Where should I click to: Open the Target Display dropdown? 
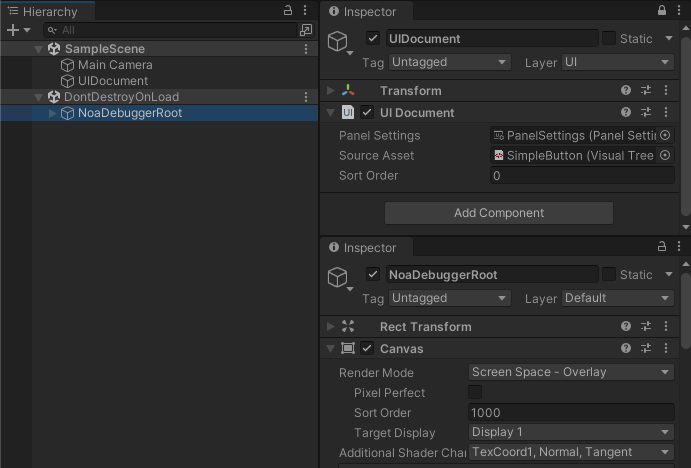pos(571,432)
